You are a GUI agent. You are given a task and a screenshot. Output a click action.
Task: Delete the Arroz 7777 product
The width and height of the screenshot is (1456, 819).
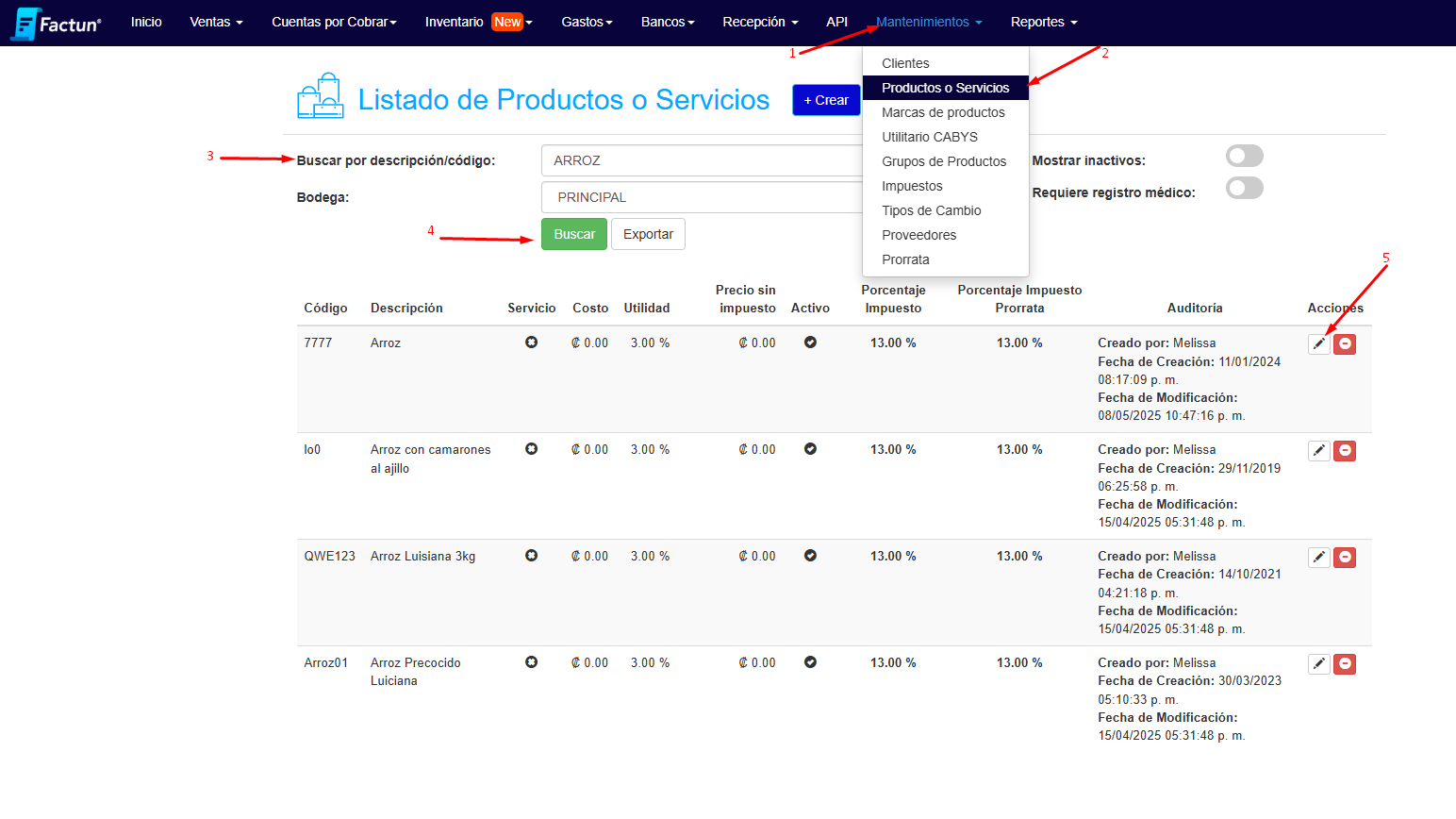click(x=1345, y=344)
